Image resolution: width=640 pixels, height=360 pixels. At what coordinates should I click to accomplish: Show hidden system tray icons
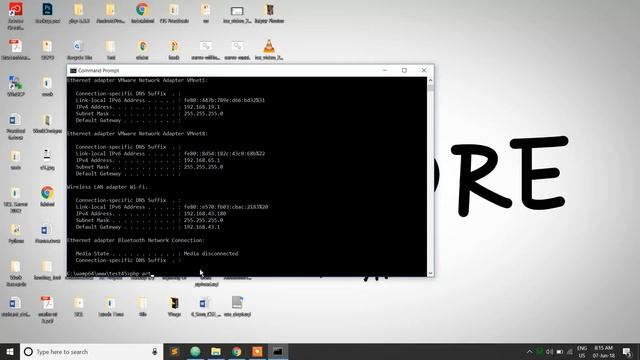click(x=529, y=352)
